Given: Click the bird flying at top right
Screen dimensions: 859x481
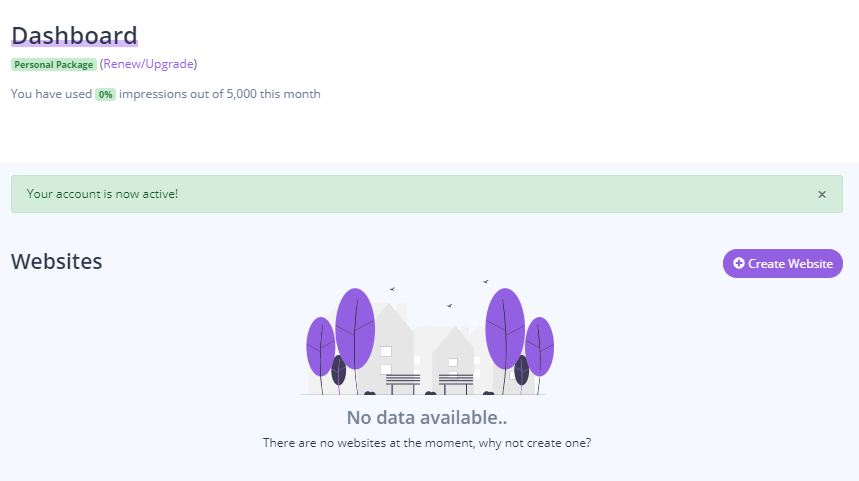Looking at the screenshot, I should coord(485,282).
